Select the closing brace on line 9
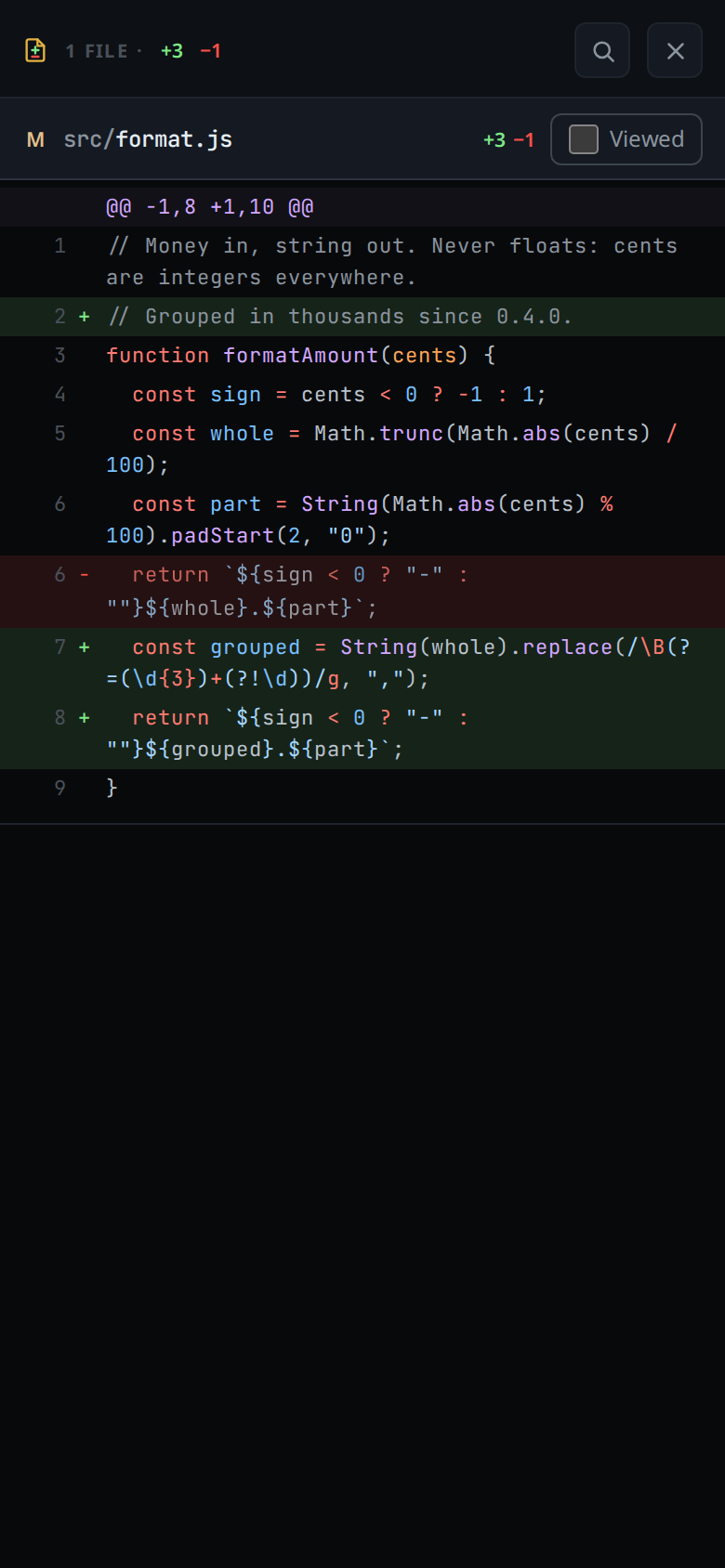The height and width of the screenshot is (1568, 725). 362,789
